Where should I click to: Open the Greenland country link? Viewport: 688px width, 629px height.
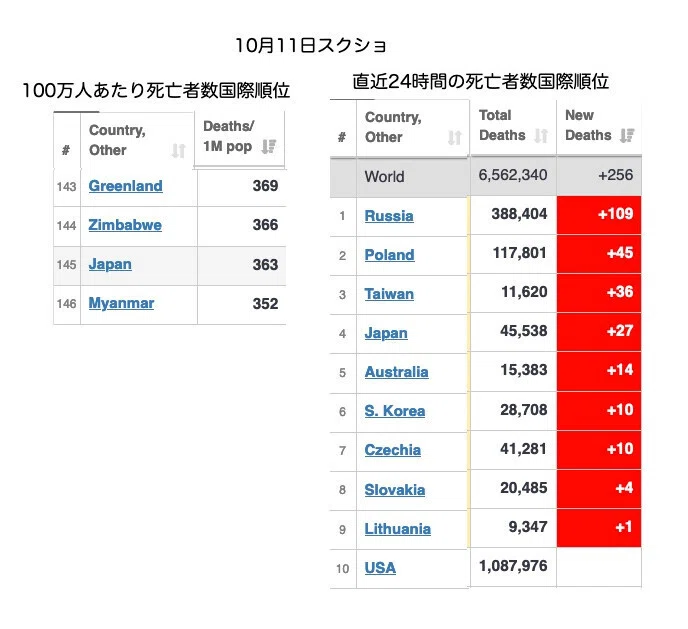(125, 186)
